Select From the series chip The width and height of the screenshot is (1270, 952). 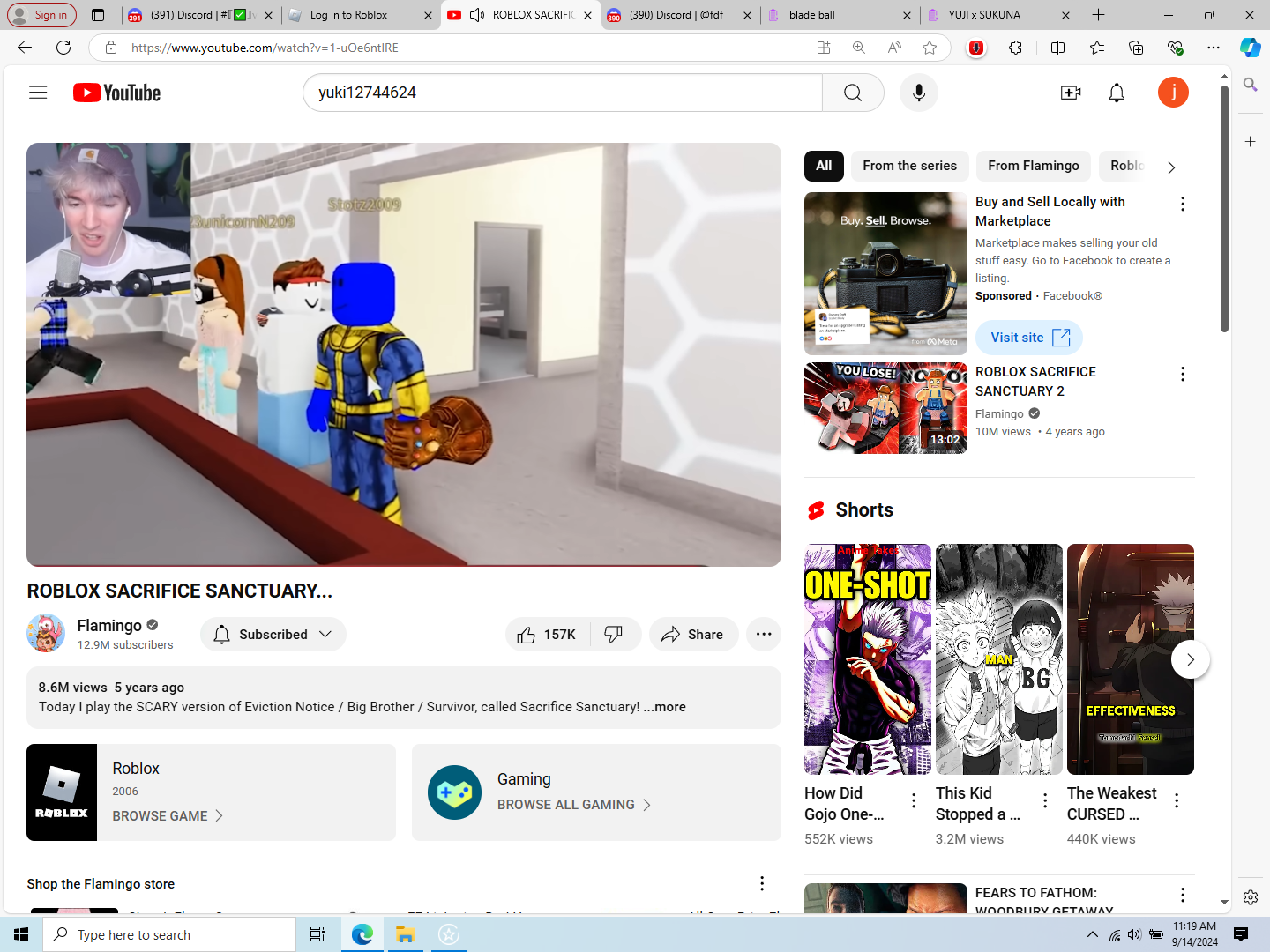coord(909,166)
